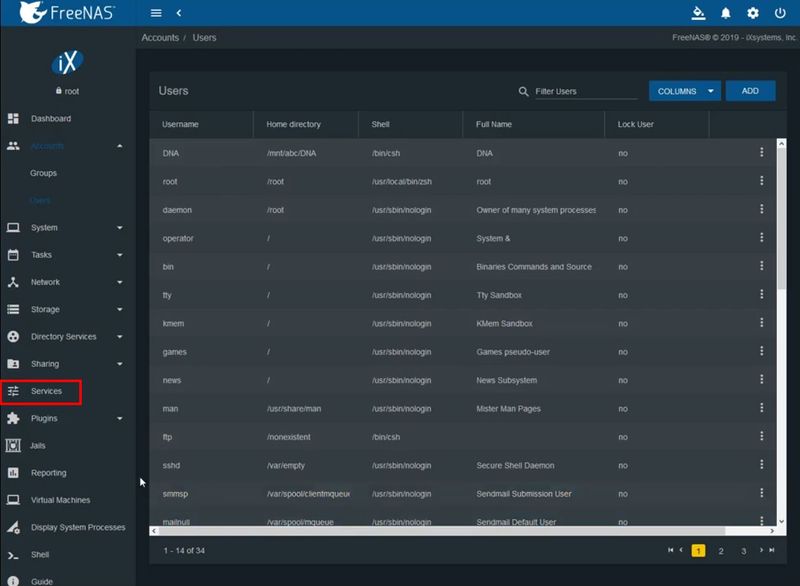The image size is (800, 586).
Task: Open the Shell from its sidebar icon
Action: pyautogui.click(x=12, y=554)
